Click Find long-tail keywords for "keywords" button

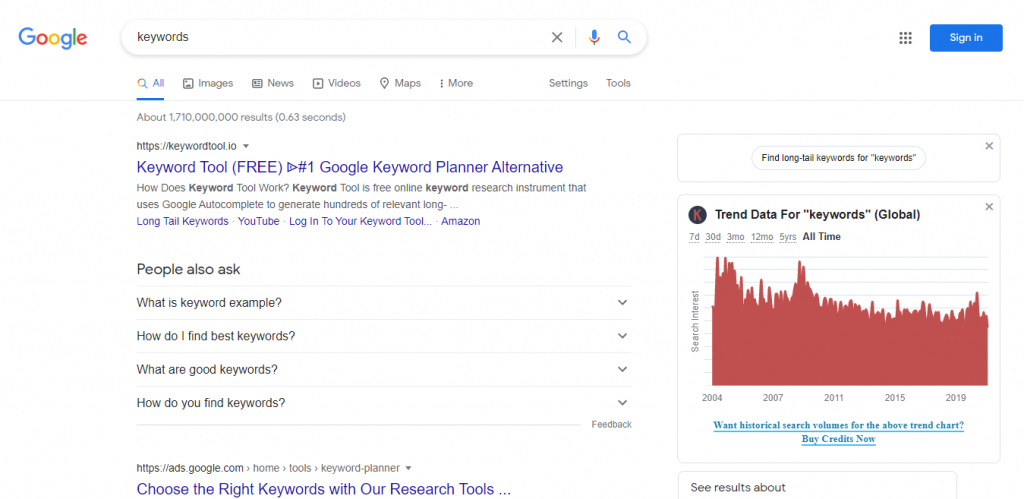[839, 158]
